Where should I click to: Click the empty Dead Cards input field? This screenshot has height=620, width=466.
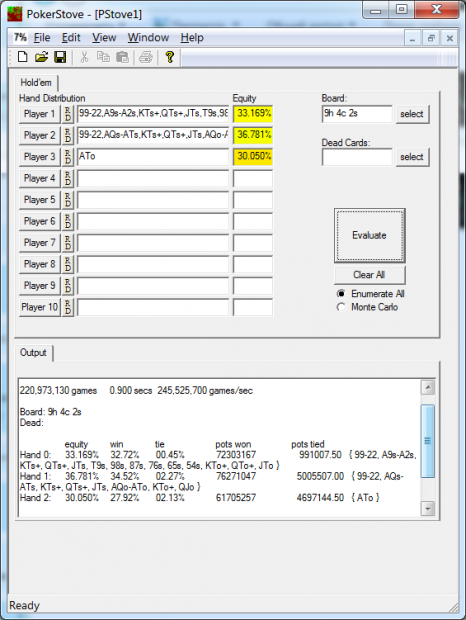click(357, 157)
